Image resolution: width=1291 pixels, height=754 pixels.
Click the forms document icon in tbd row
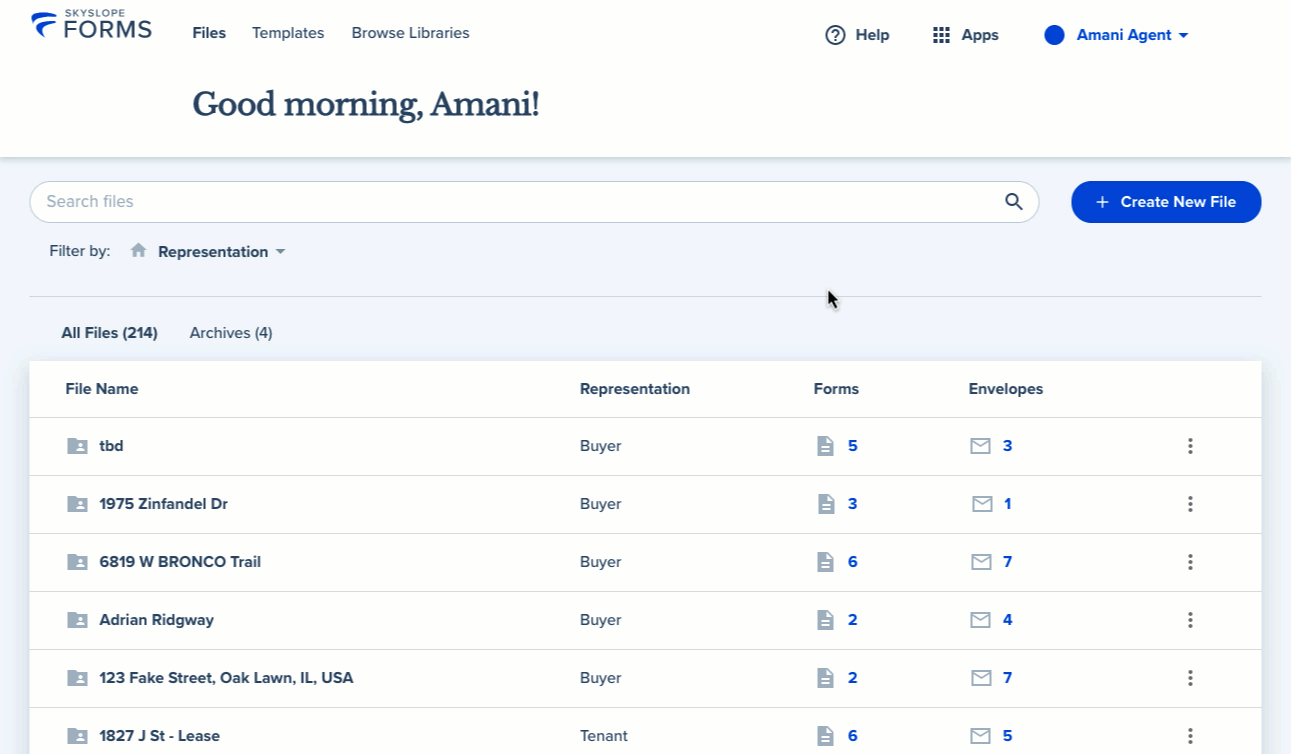(x=825, y=446)
